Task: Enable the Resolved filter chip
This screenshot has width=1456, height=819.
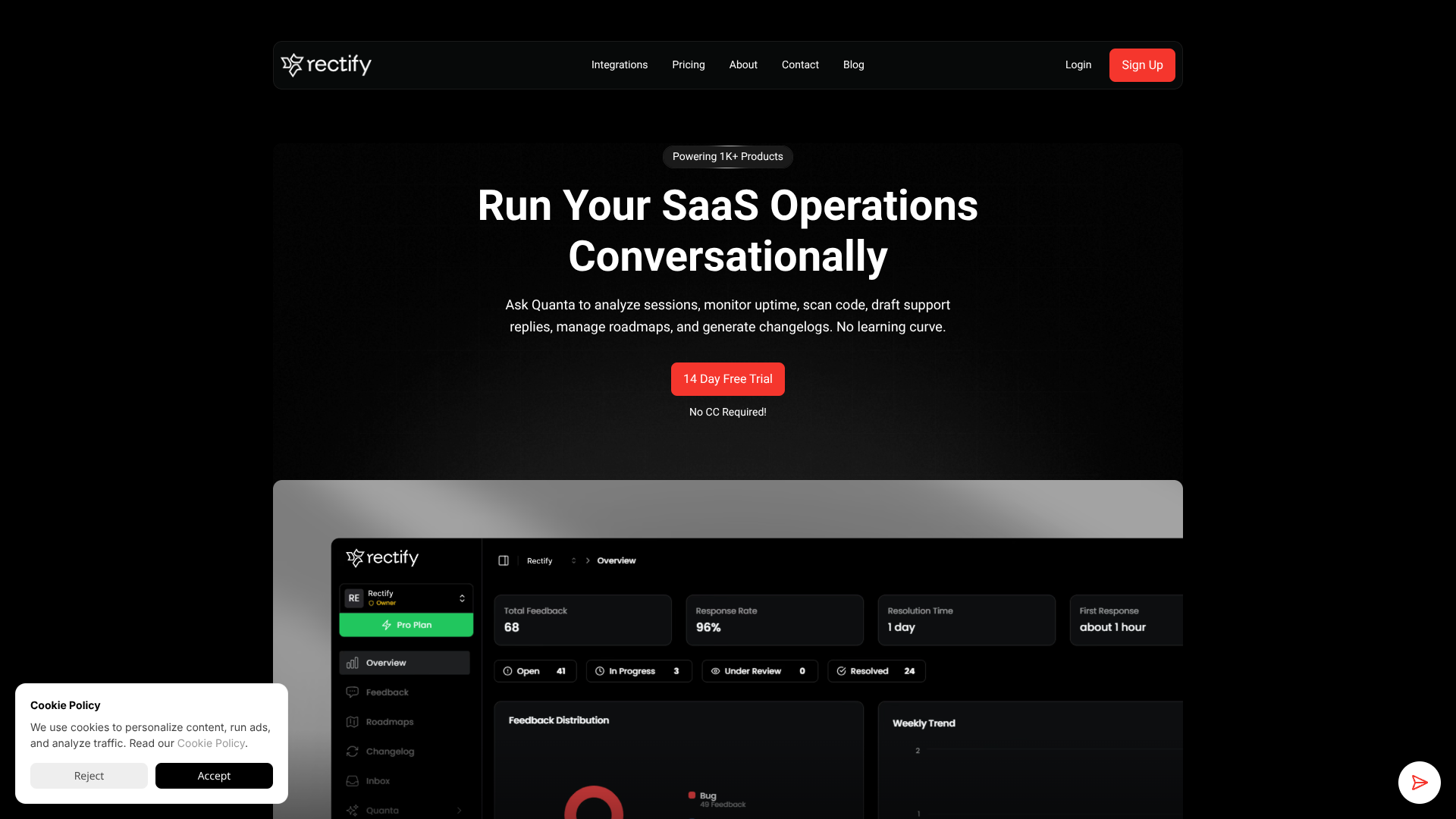Action: [876, 671]
